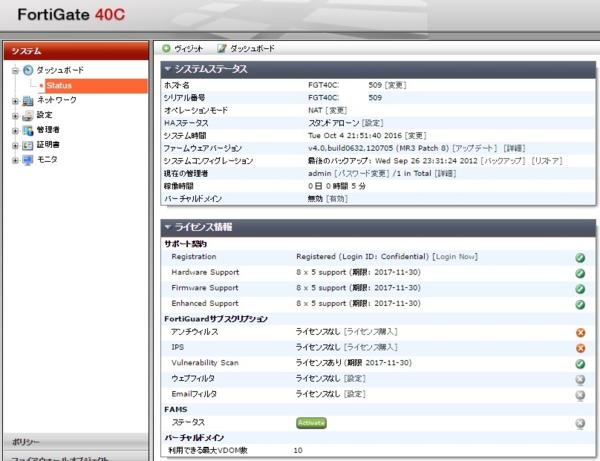Click the orange X icon for IPS
The image size is (600, 461).
(580, 348)
